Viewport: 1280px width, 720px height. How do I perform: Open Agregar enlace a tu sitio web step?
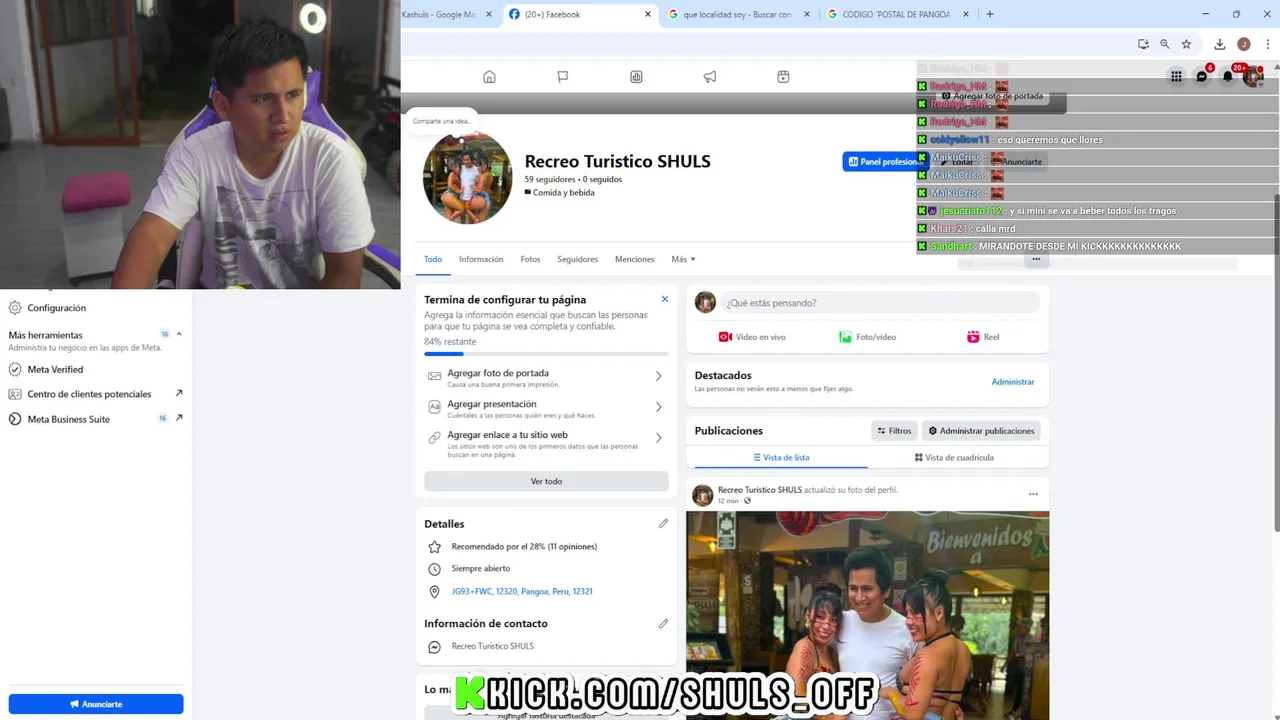546,443
